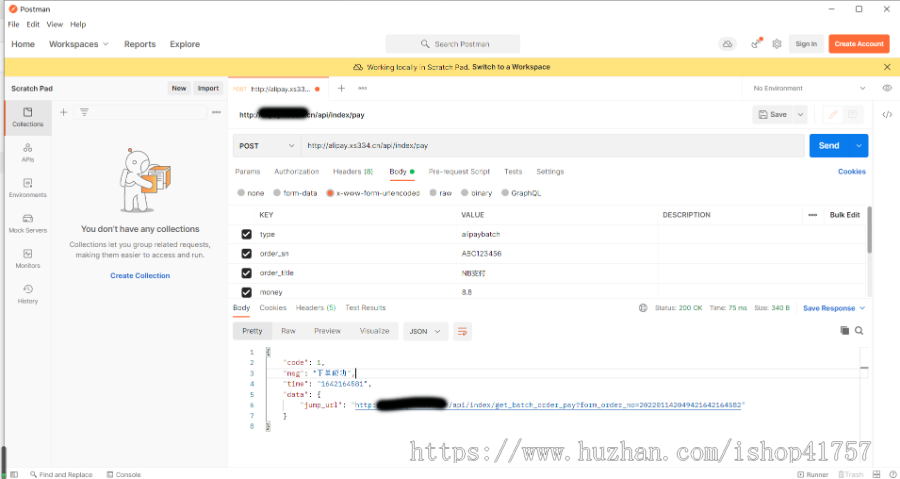Viewport: 900px width, 479px height.
Task: Select the none body type radio
Action: coord(241,193)
